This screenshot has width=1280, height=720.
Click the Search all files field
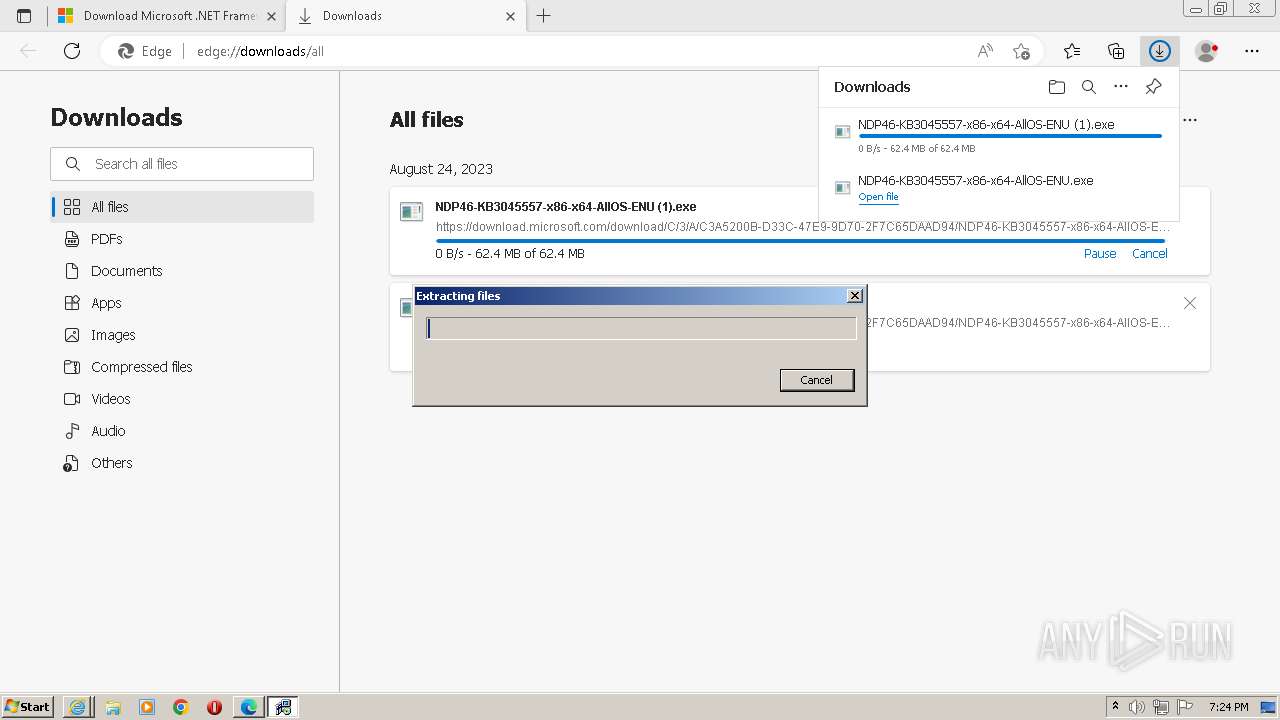182,164
